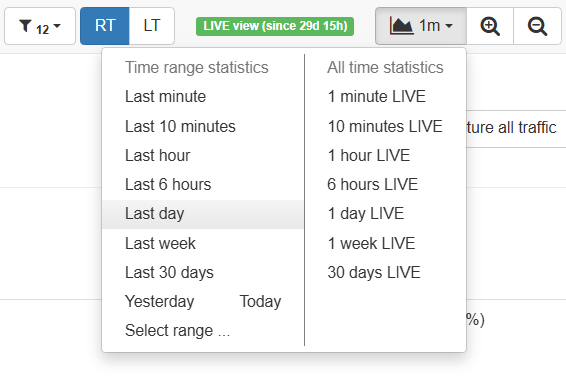The height and width of the screenshot is (377, 566).
Task: Pick 1 day LIVE view
Action: 366,214
